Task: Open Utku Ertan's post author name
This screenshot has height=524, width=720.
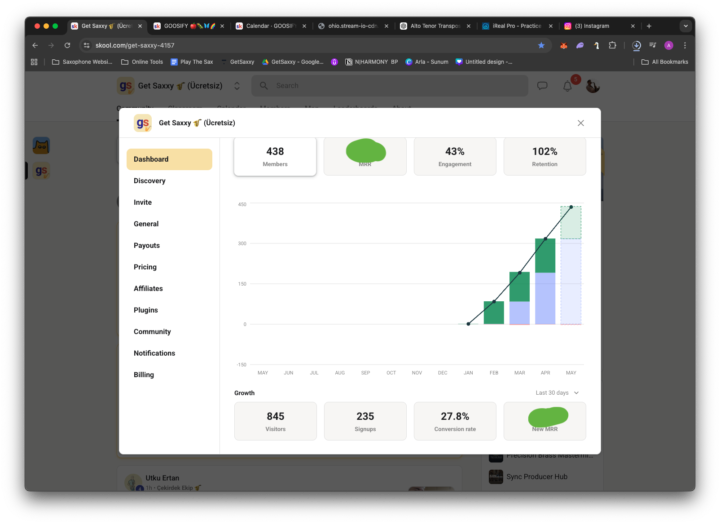Action: [x=163, y=478]
